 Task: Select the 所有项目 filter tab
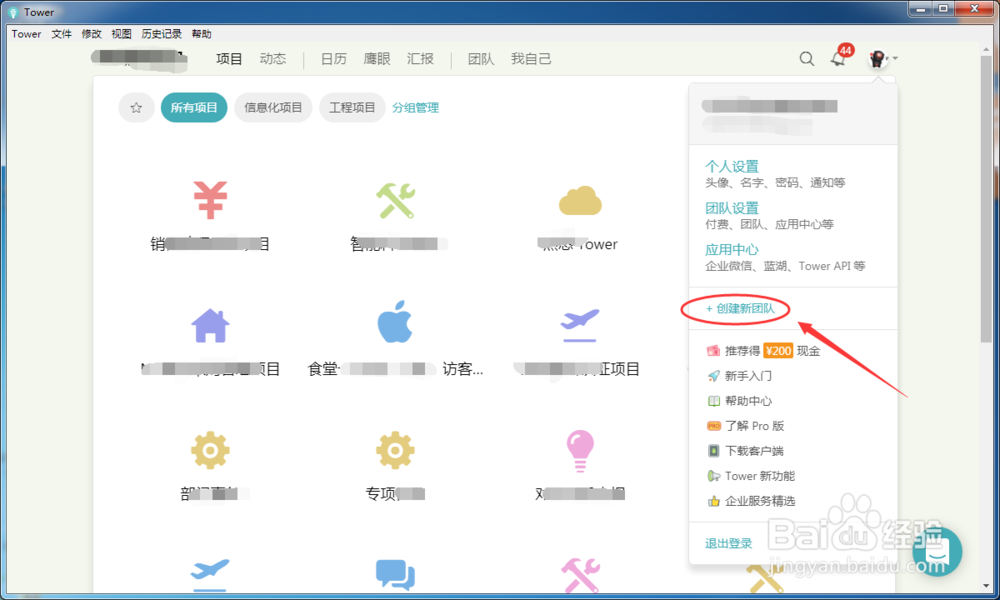pos(194,108)
